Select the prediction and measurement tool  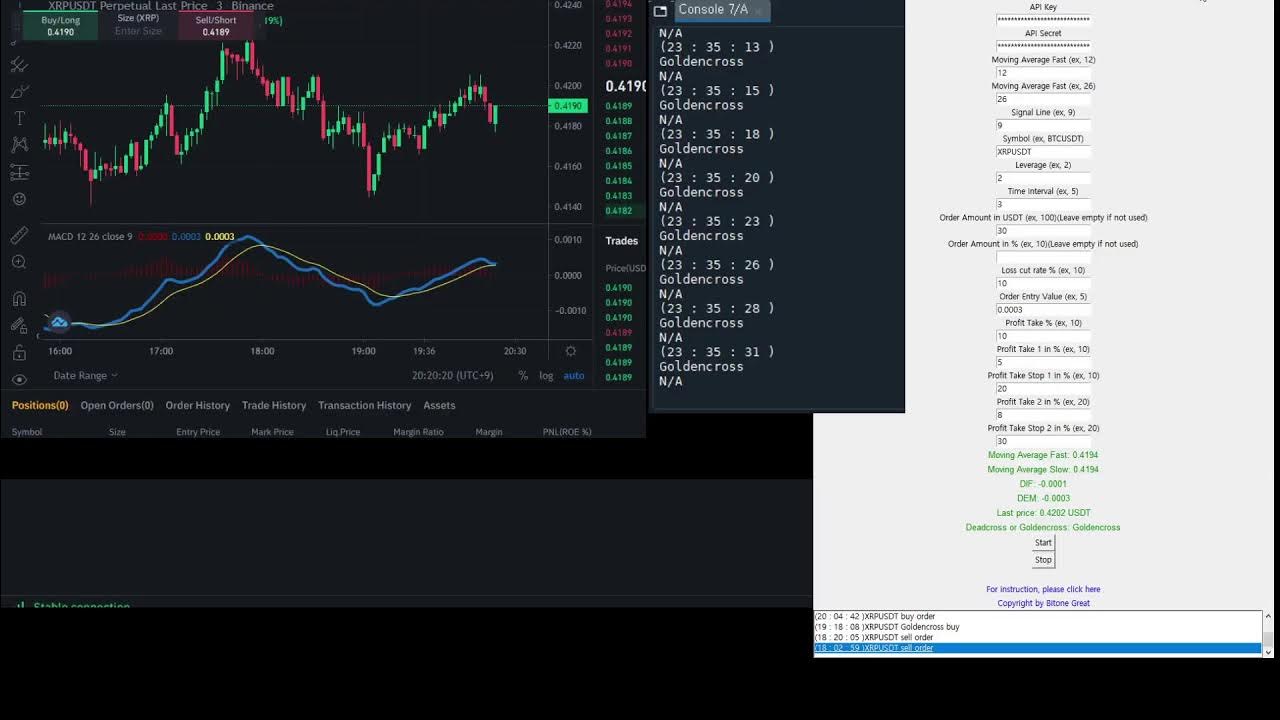(19, 172)
